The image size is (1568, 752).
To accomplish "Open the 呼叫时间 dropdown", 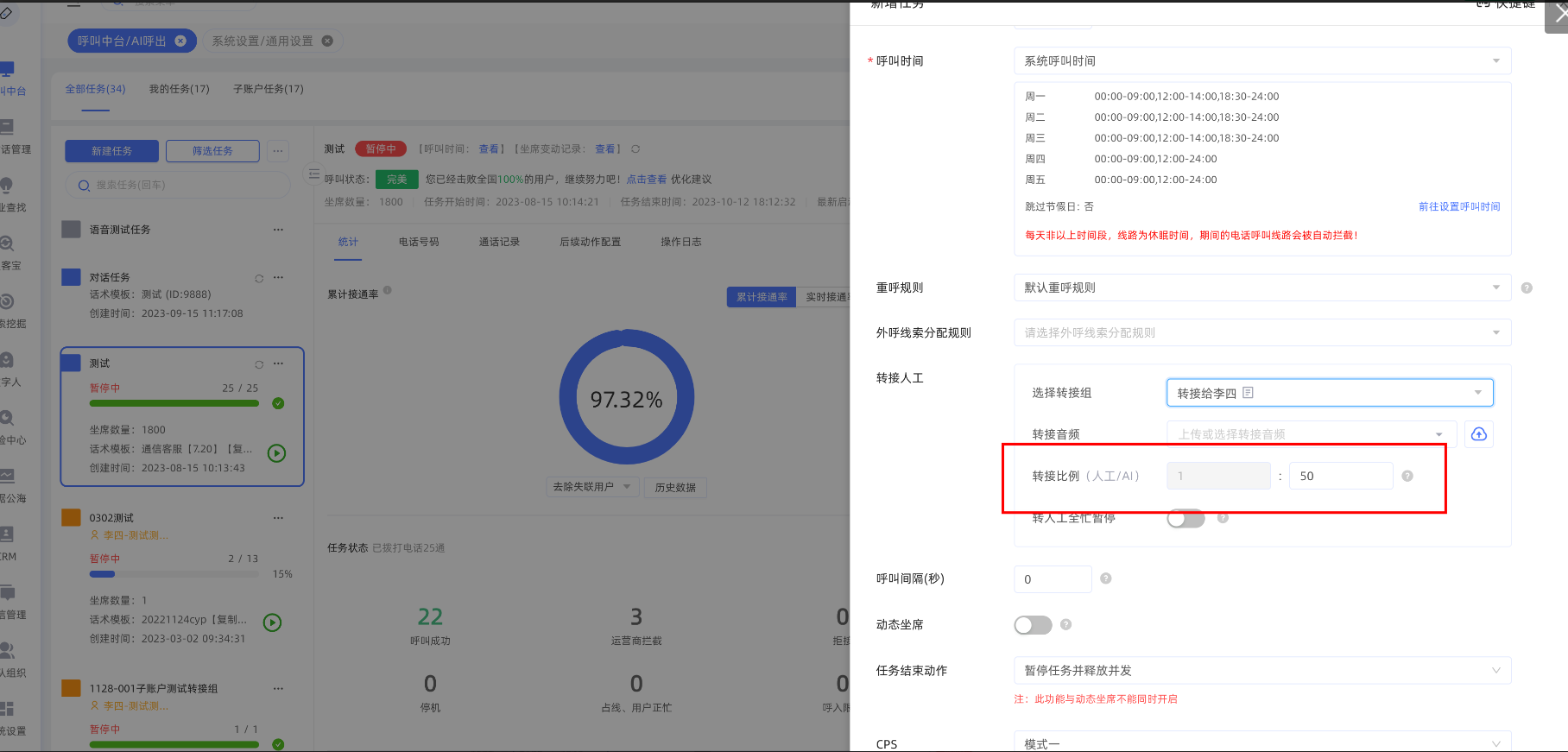I will click(x=1261, y=61).
